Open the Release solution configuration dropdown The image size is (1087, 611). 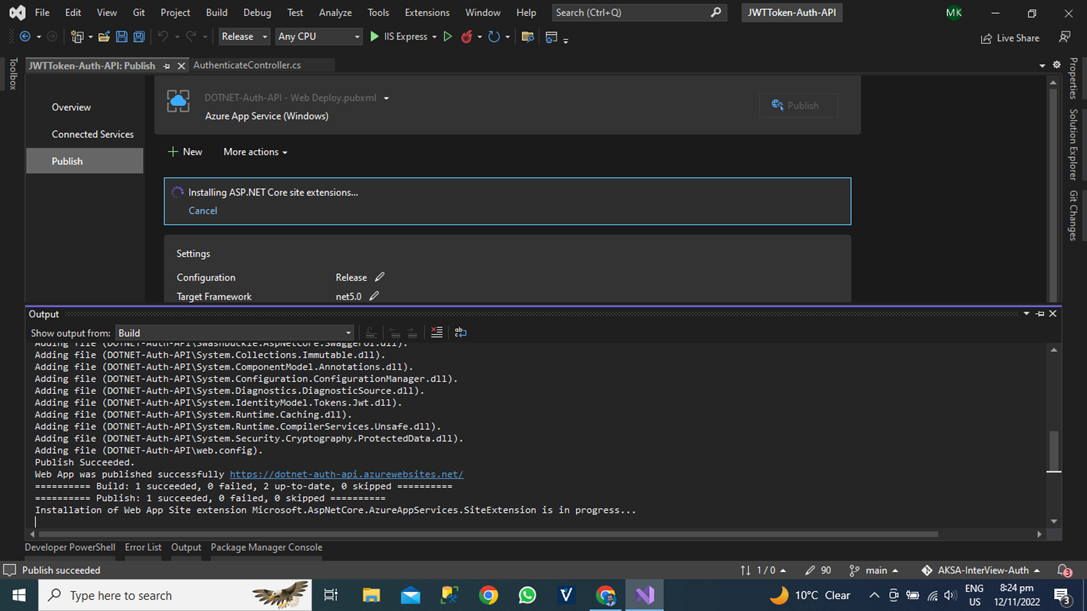coord(244,36)
